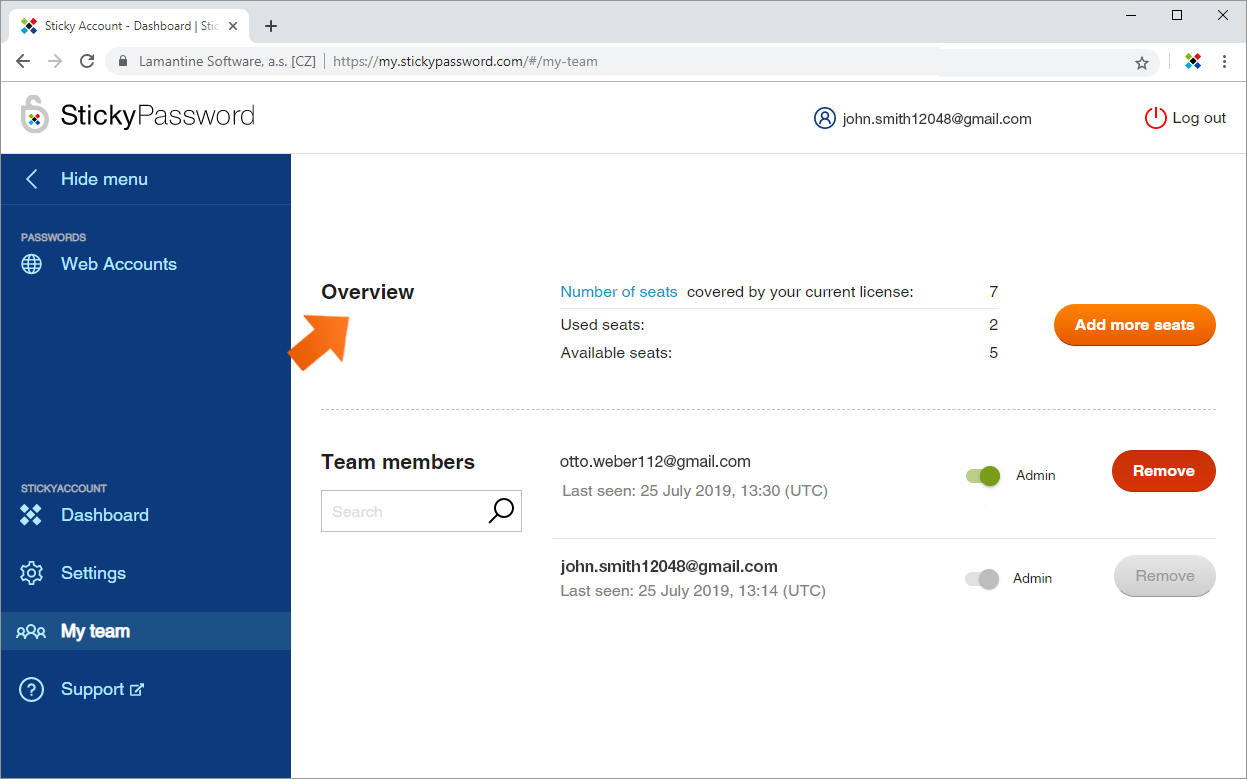Click the browser address bar URL
Viewport: 1247px width, 779px height.
click(x=465, y=61)
